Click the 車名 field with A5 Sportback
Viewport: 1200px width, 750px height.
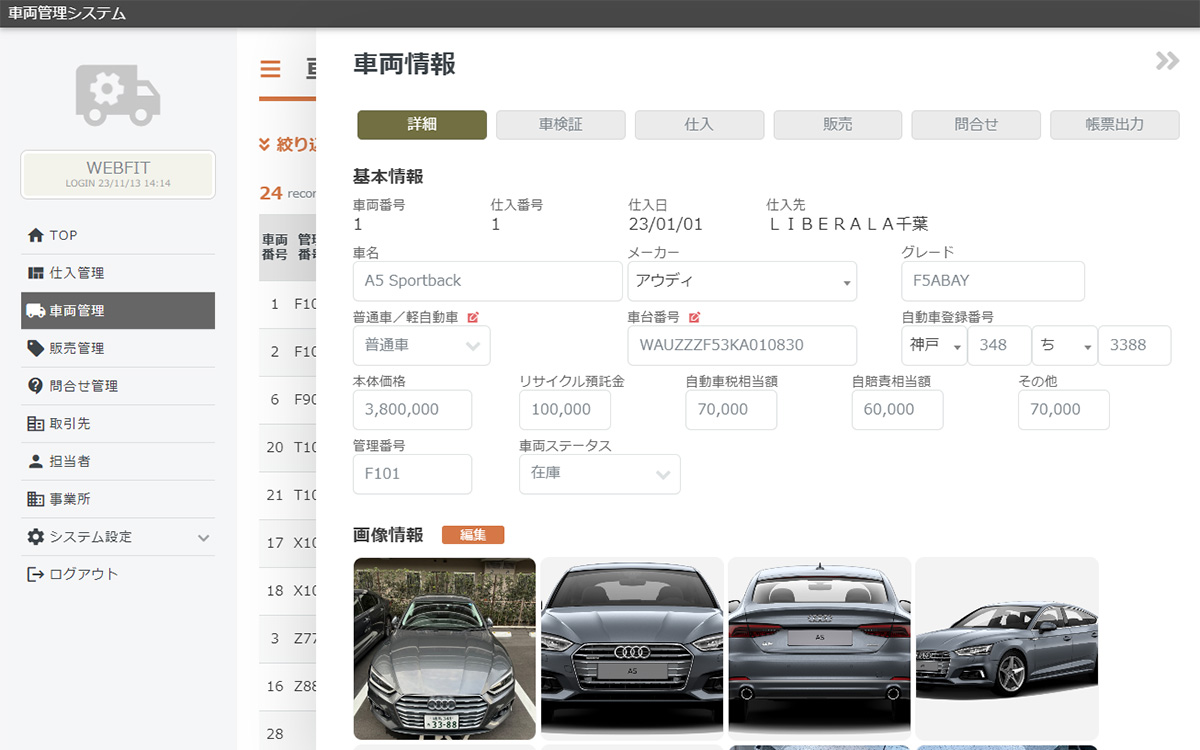pyautogui.click(x=488, y=281)
